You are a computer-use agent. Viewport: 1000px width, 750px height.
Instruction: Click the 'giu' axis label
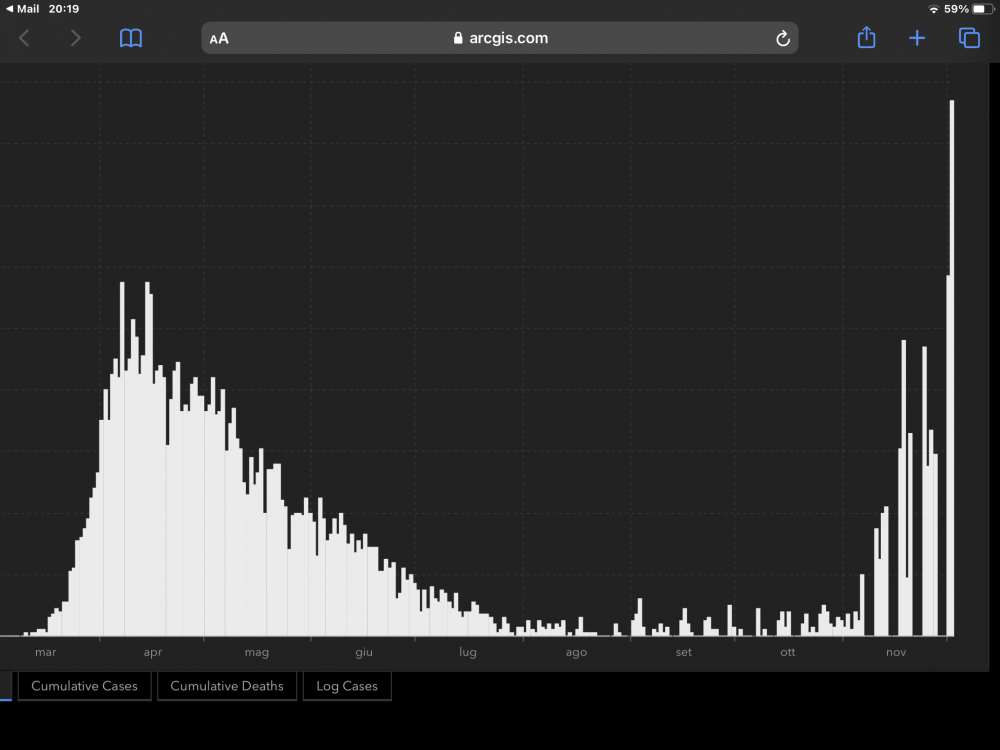click(364, 652)
